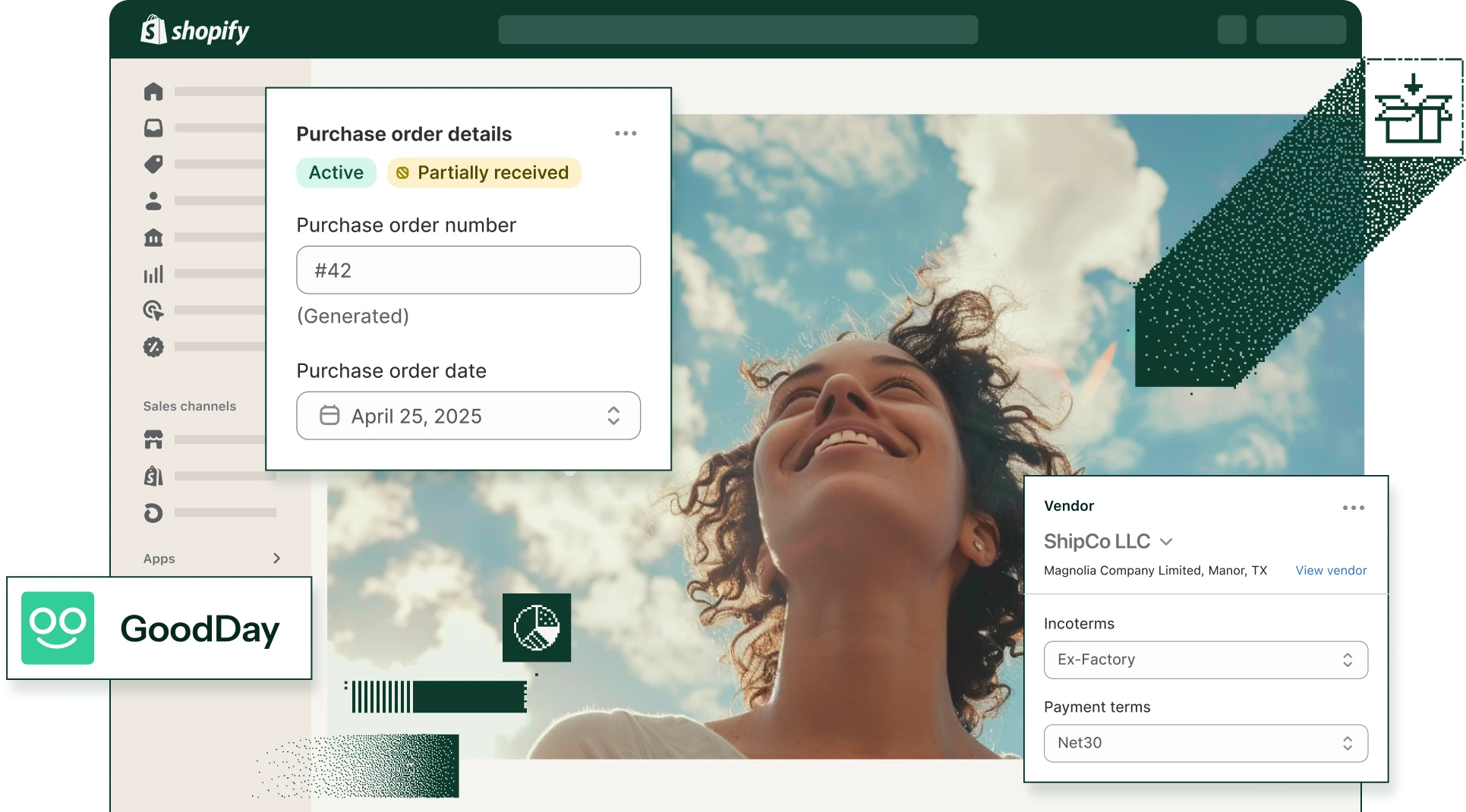Image resolution: width=1466 pixels, height=812 pixels.
Task: Click the Finances bank building icon
Action: pyautogui.click(x=153, y=238)
